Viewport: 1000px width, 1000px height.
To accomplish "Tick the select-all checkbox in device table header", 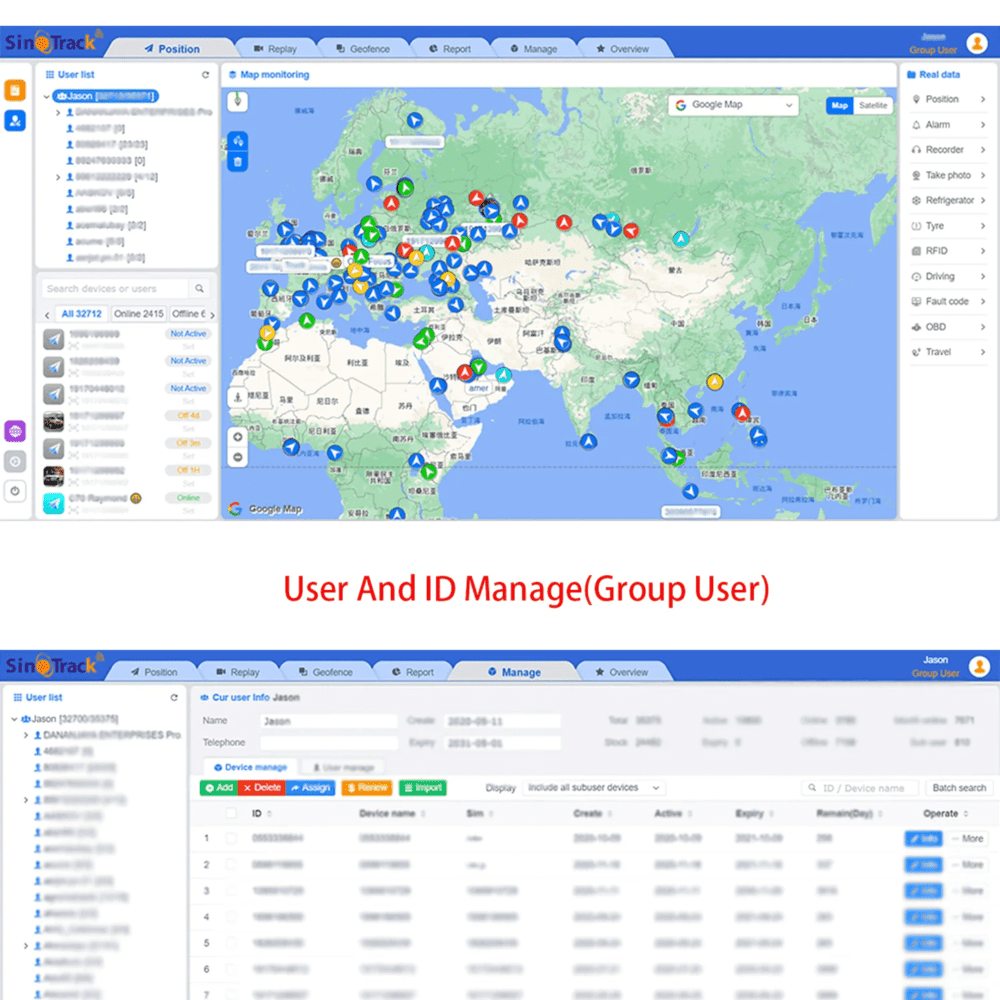I will click(x=232, y=813).
